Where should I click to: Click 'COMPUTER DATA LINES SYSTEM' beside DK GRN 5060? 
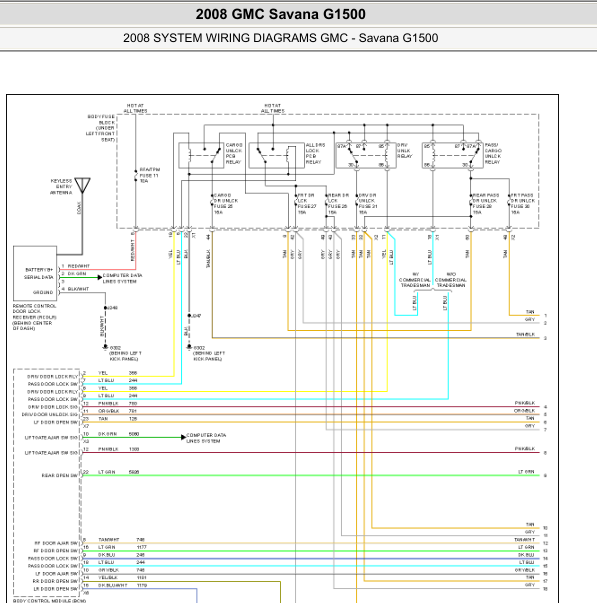[206, 438]
